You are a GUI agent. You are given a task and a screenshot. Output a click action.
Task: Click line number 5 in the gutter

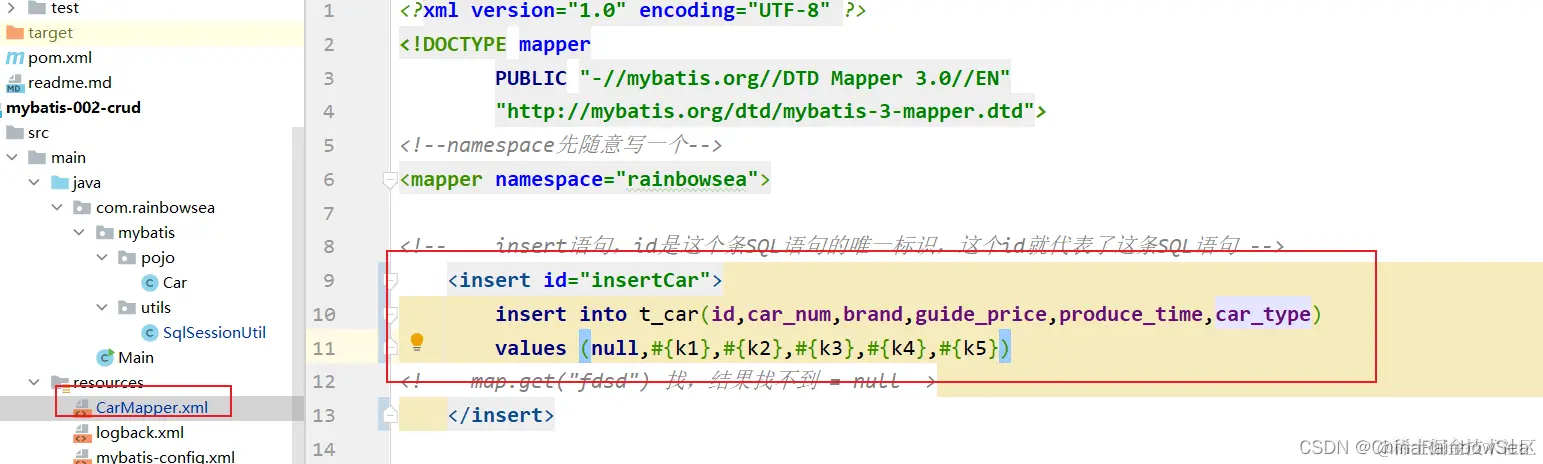point(330,146)
